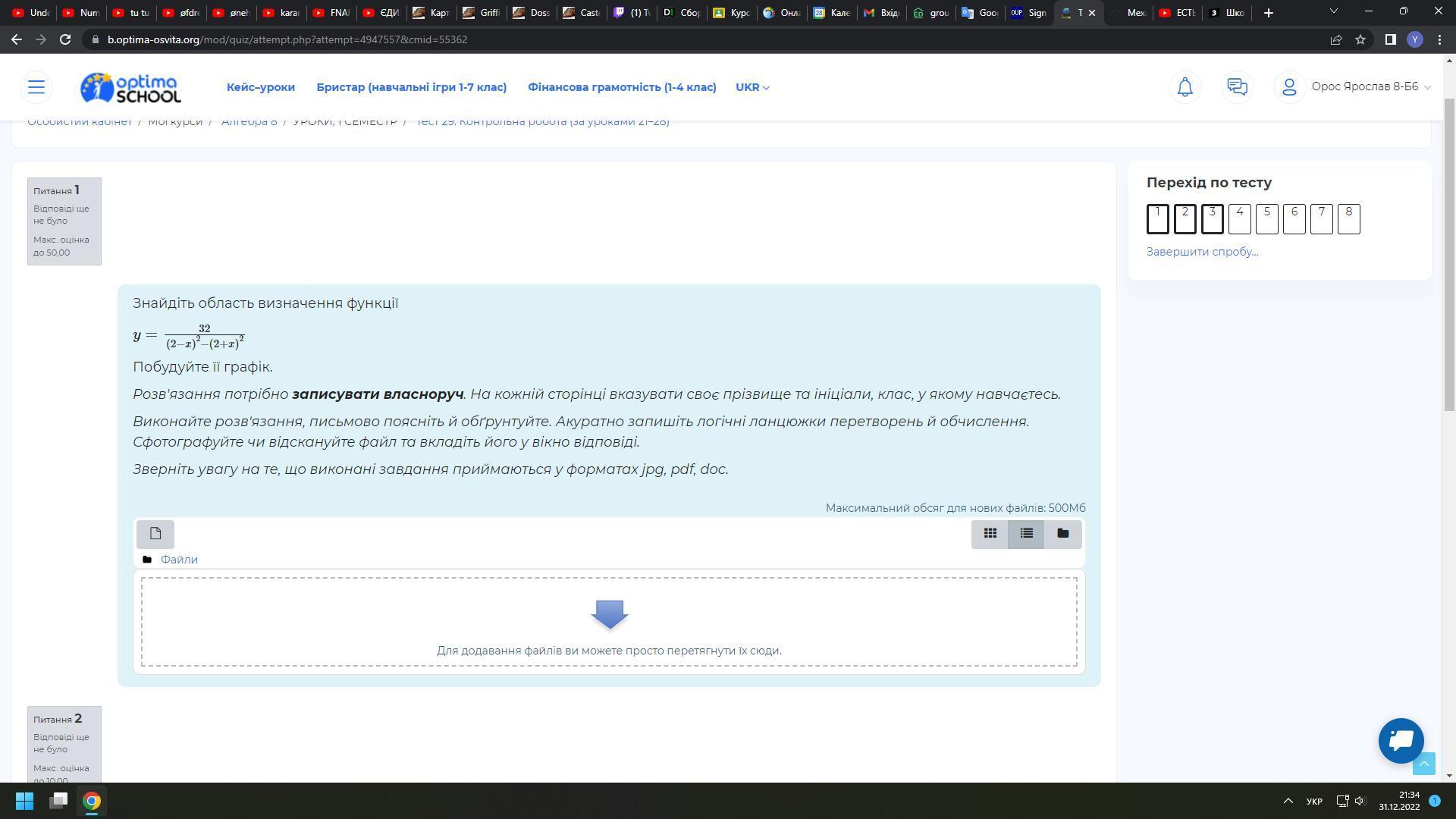The width and height of the screenshot is (1456, 819).
Task: Switch file view to details list
Action: tap(1026, 534)
